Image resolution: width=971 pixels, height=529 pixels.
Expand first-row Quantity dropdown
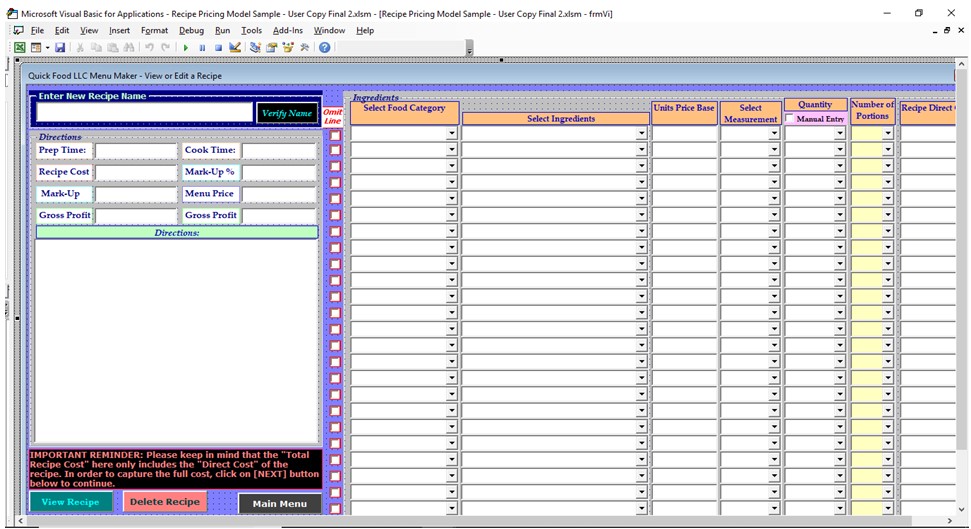840,133
